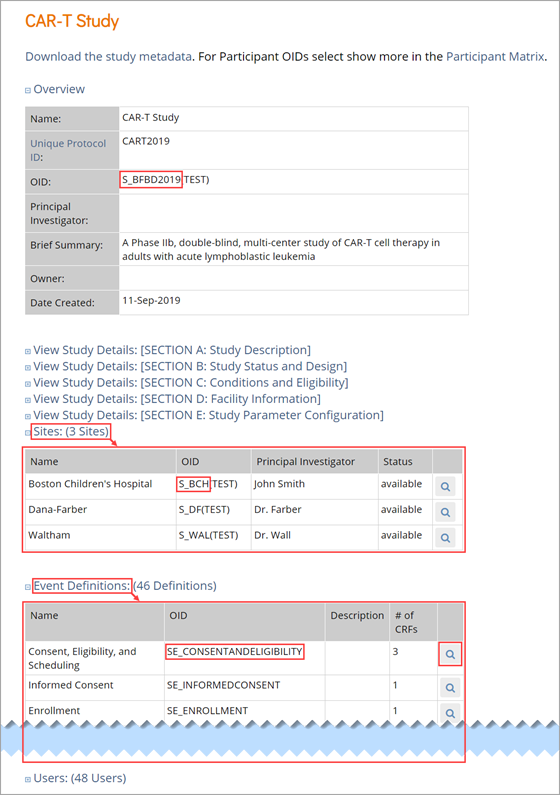
Task: Select the SE_ENROLLMENT event OID
Action: 207,710
